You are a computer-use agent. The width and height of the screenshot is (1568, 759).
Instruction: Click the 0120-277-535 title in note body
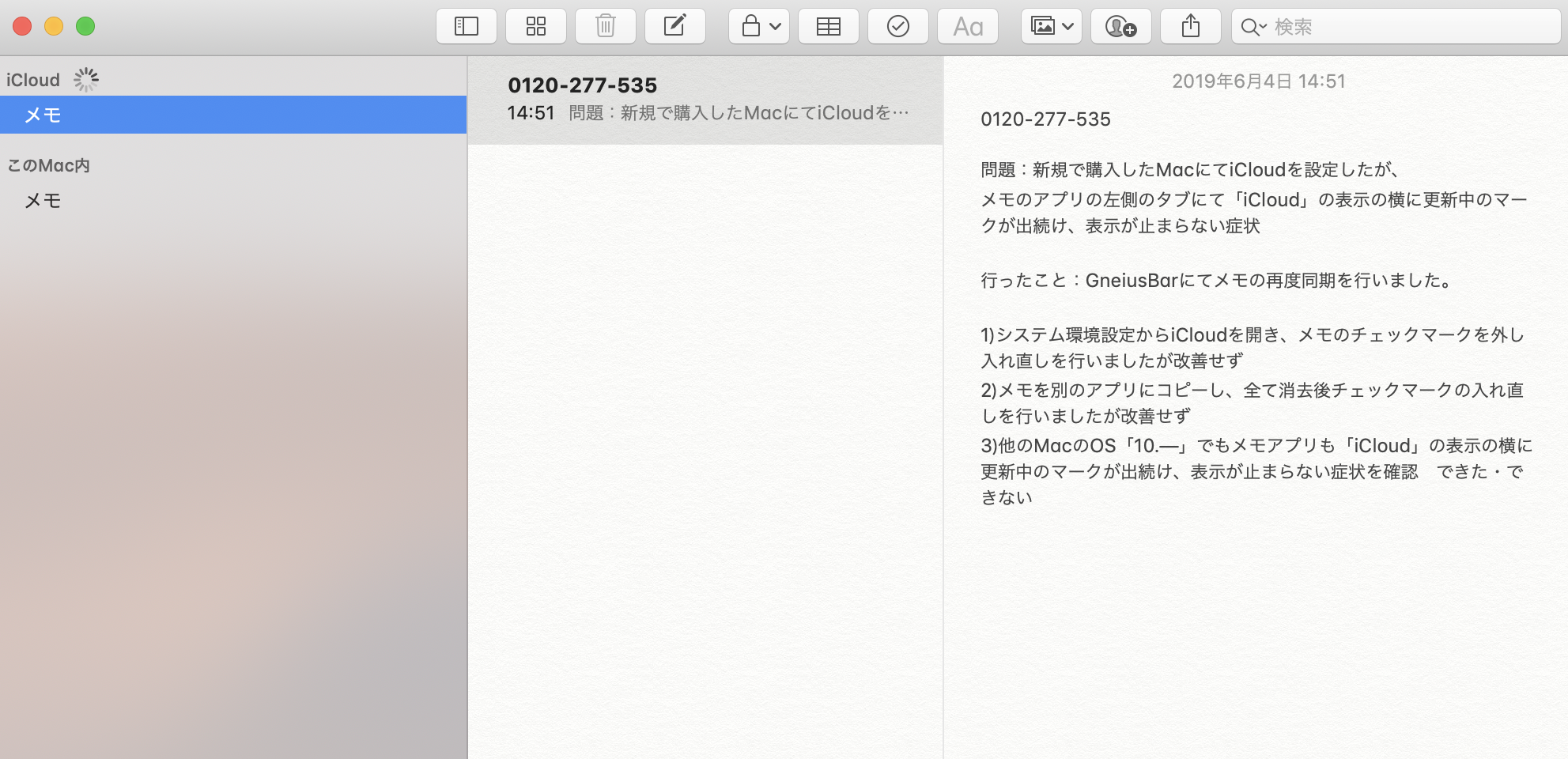pos(1045,119)
